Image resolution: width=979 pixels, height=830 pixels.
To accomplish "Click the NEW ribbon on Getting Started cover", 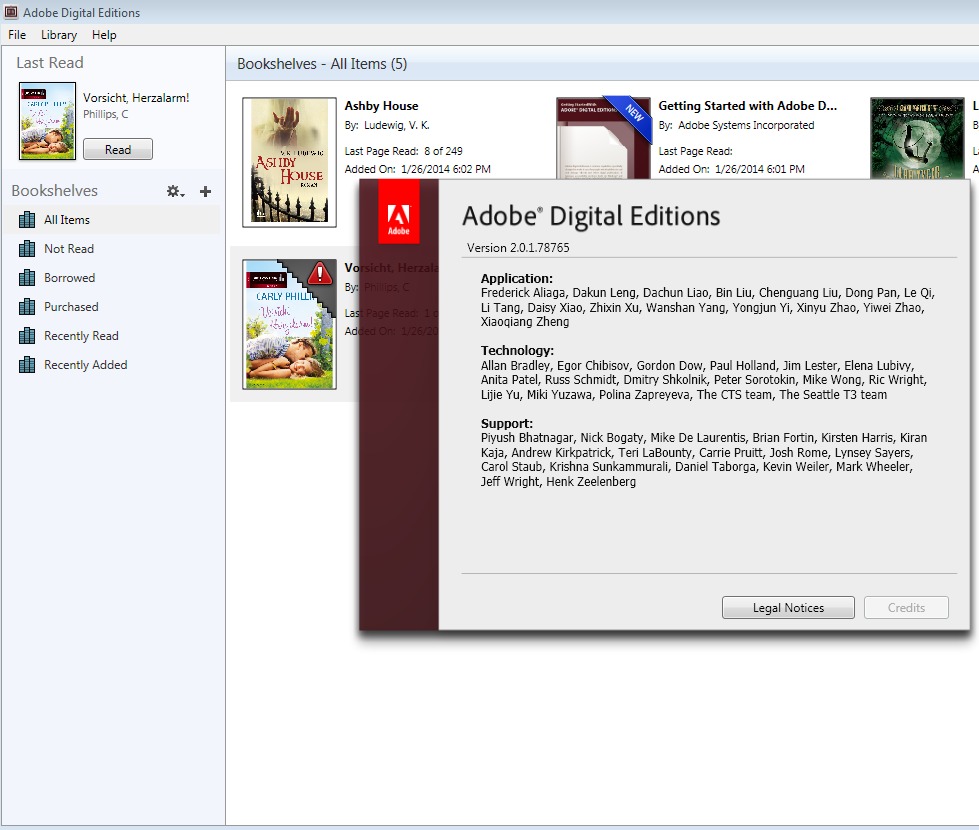I will pos(632,115).
